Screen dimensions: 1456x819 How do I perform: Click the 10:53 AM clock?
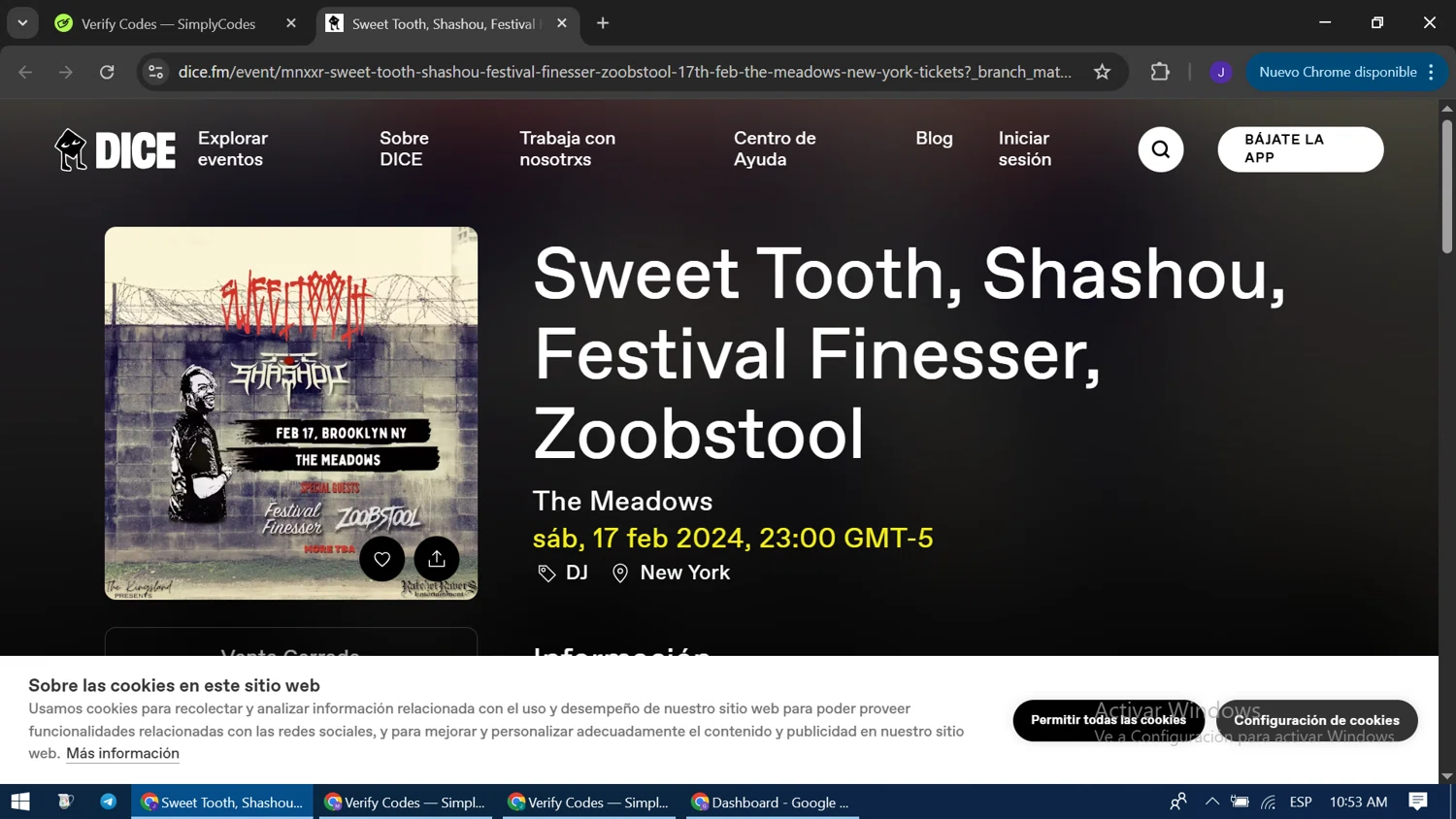pos(1358,802)
